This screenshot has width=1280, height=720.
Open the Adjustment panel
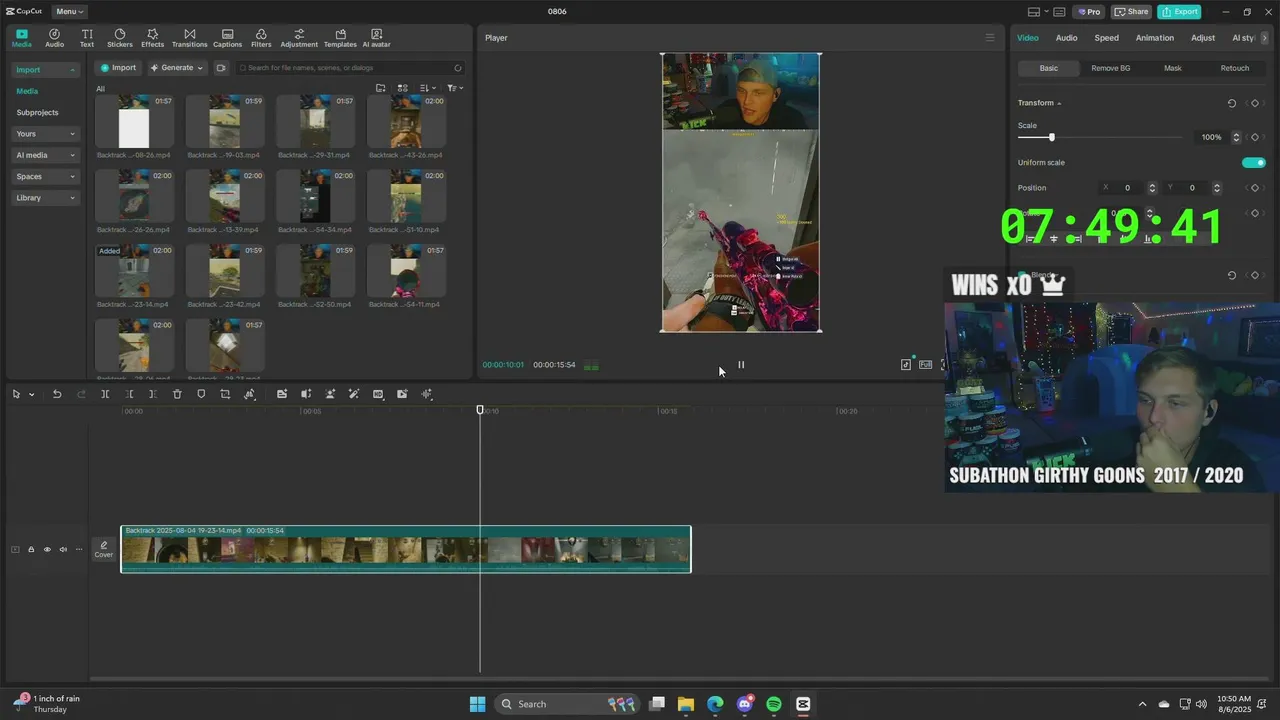[299, 38]
